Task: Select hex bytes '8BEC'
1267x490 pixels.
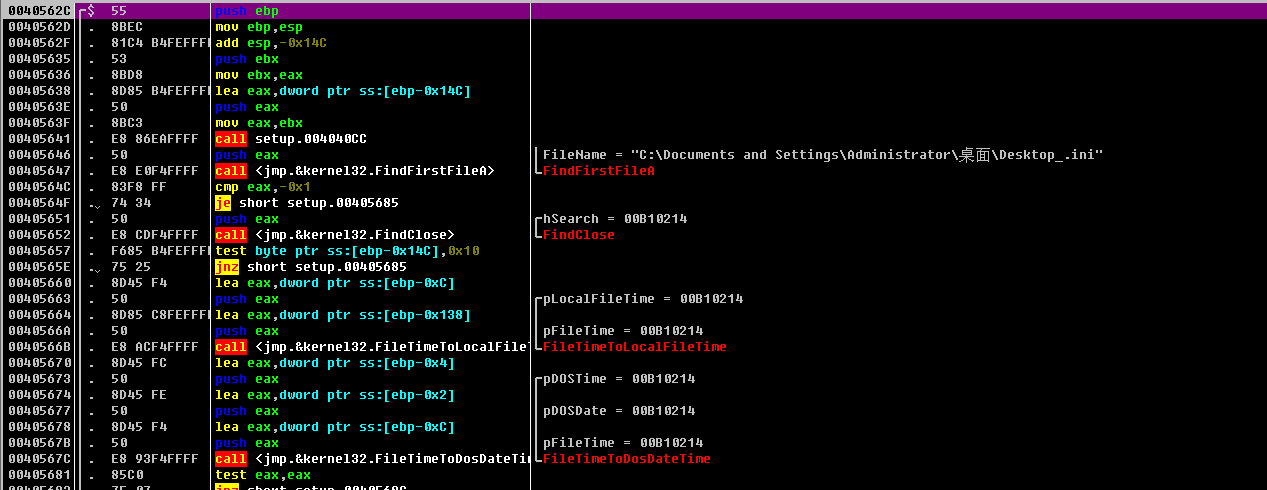Action: tap(127, 27)
